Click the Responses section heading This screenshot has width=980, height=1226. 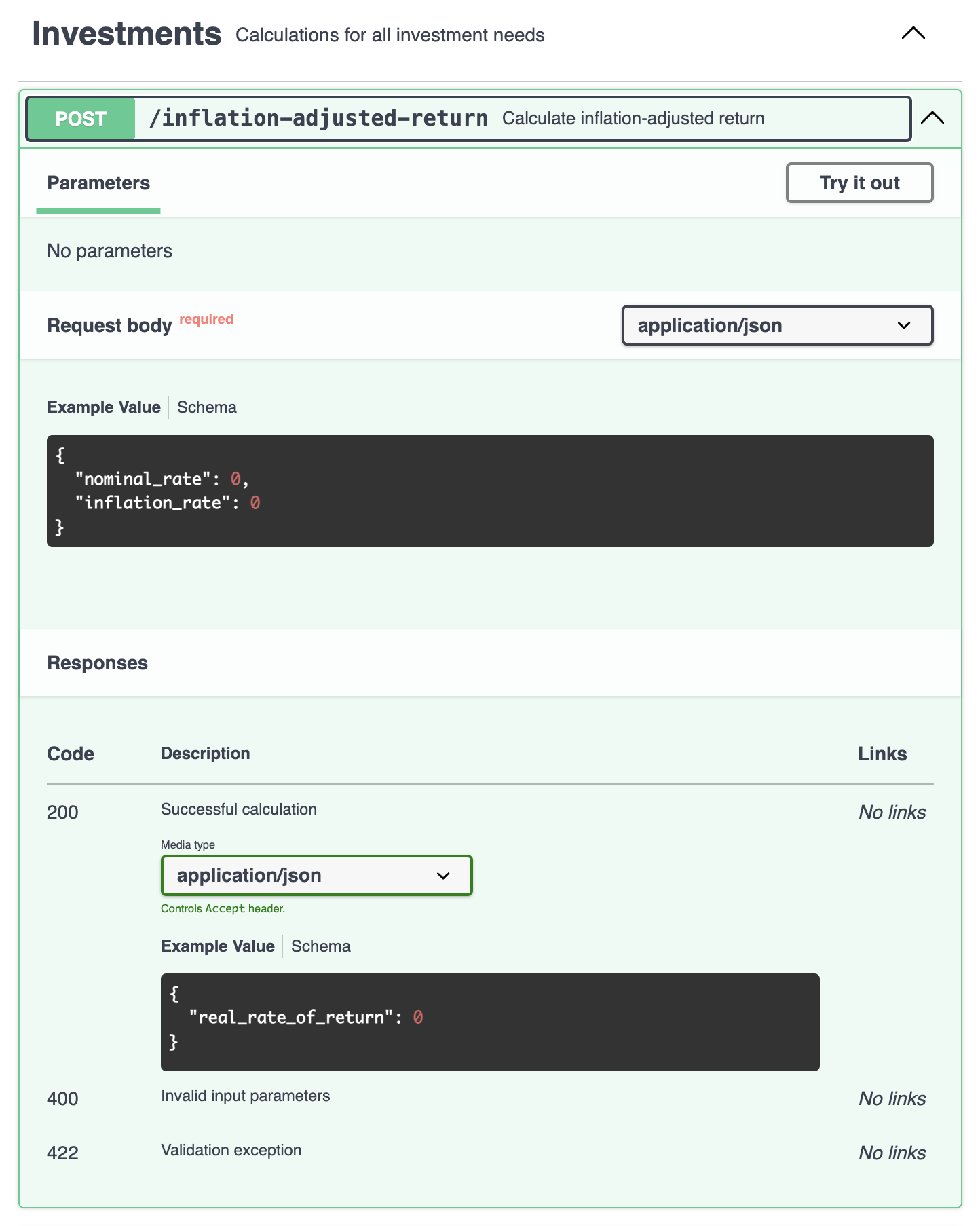(98, 663)
